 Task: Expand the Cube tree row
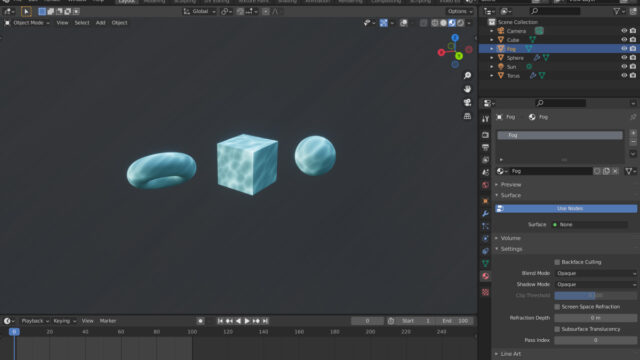tap(492, 40)
